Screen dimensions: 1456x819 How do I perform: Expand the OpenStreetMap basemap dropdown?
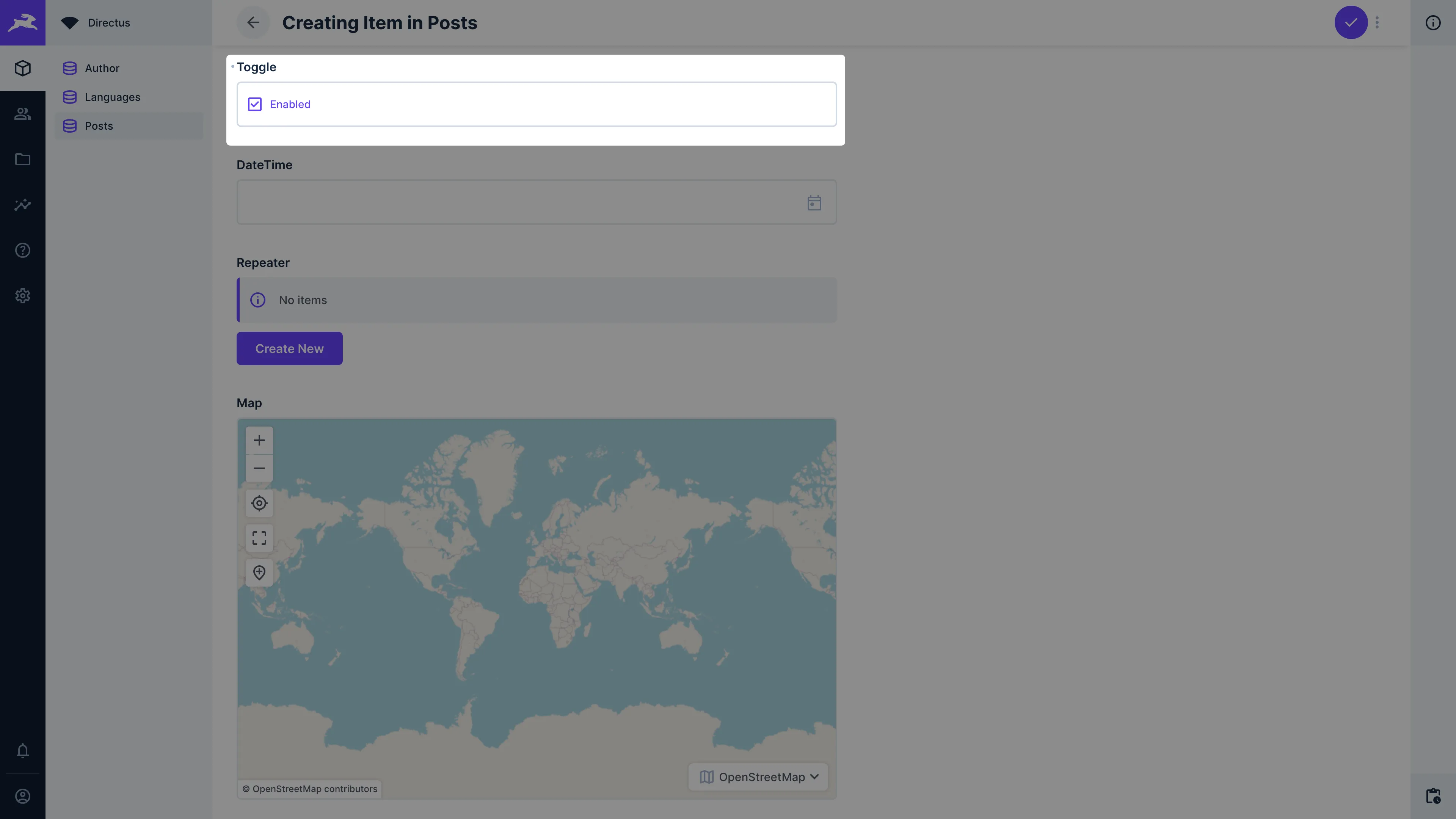(758, 777)
